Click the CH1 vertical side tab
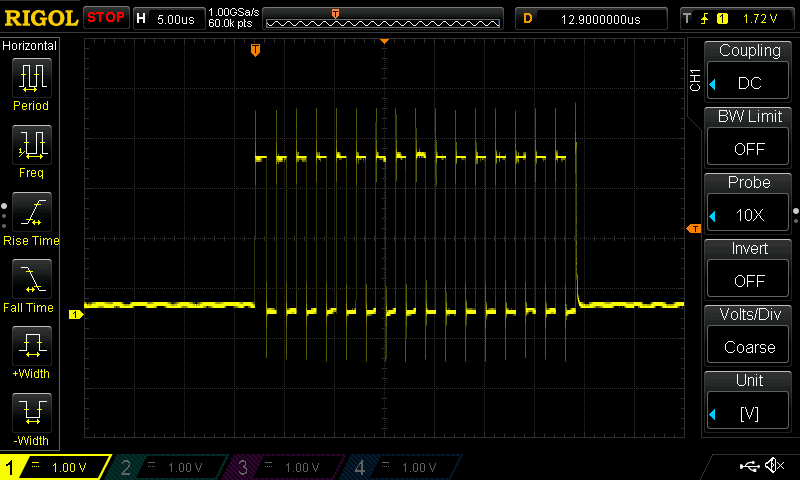 coord(695,80)
